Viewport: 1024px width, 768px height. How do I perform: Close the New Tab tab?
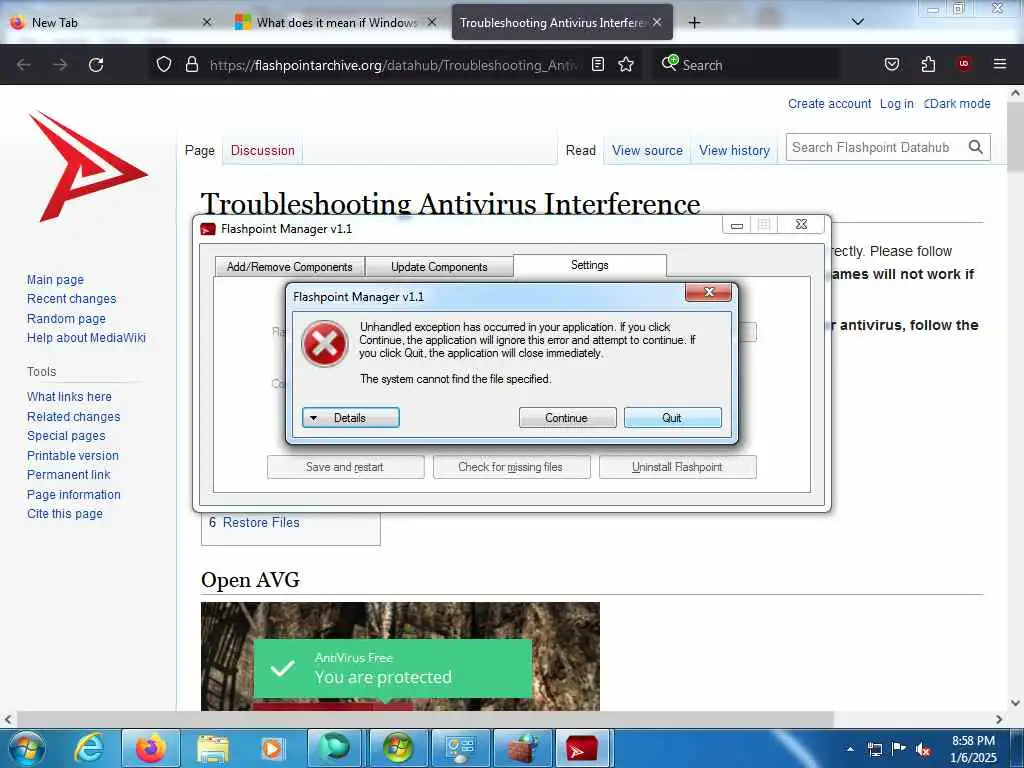click(x=206, y=22)
